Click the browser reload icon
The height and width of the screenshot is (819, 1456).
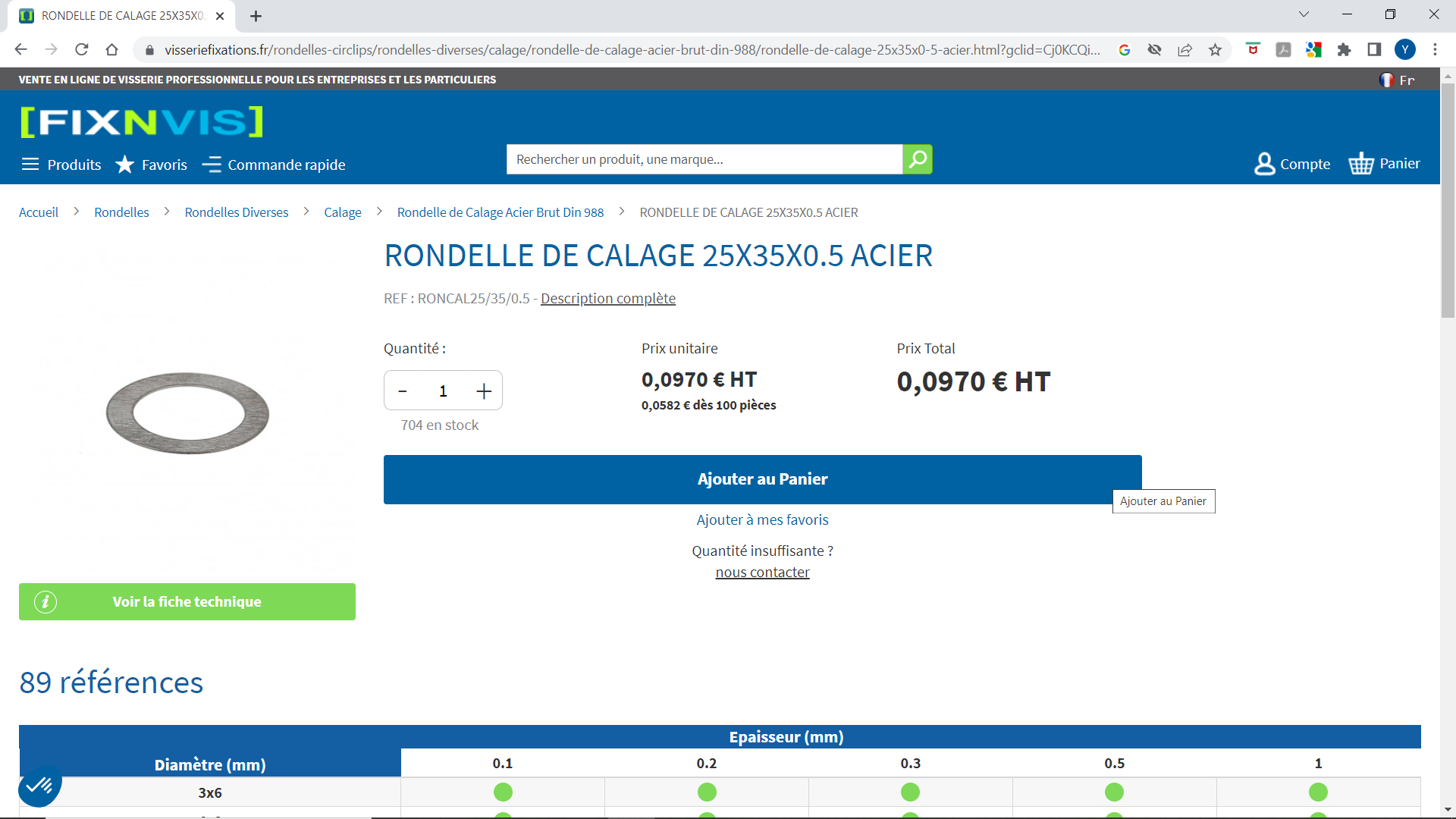pos(82,50)
